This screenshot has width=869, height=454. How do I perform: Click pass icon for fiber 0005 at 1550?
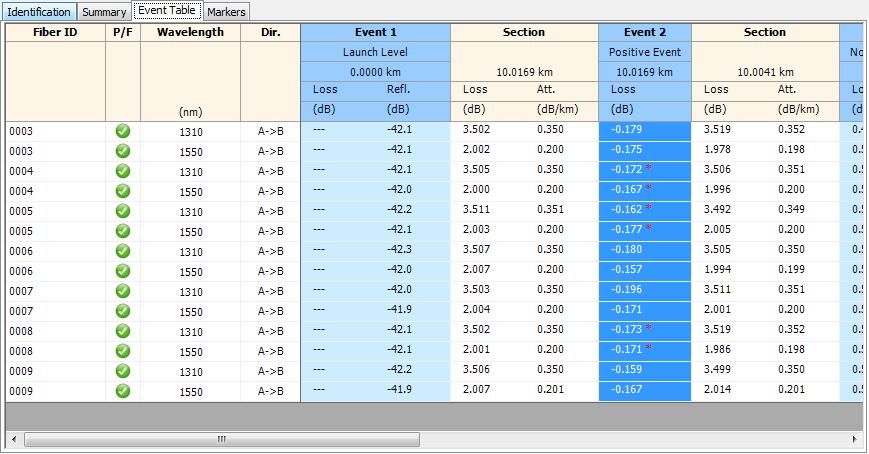click(123, 231)
